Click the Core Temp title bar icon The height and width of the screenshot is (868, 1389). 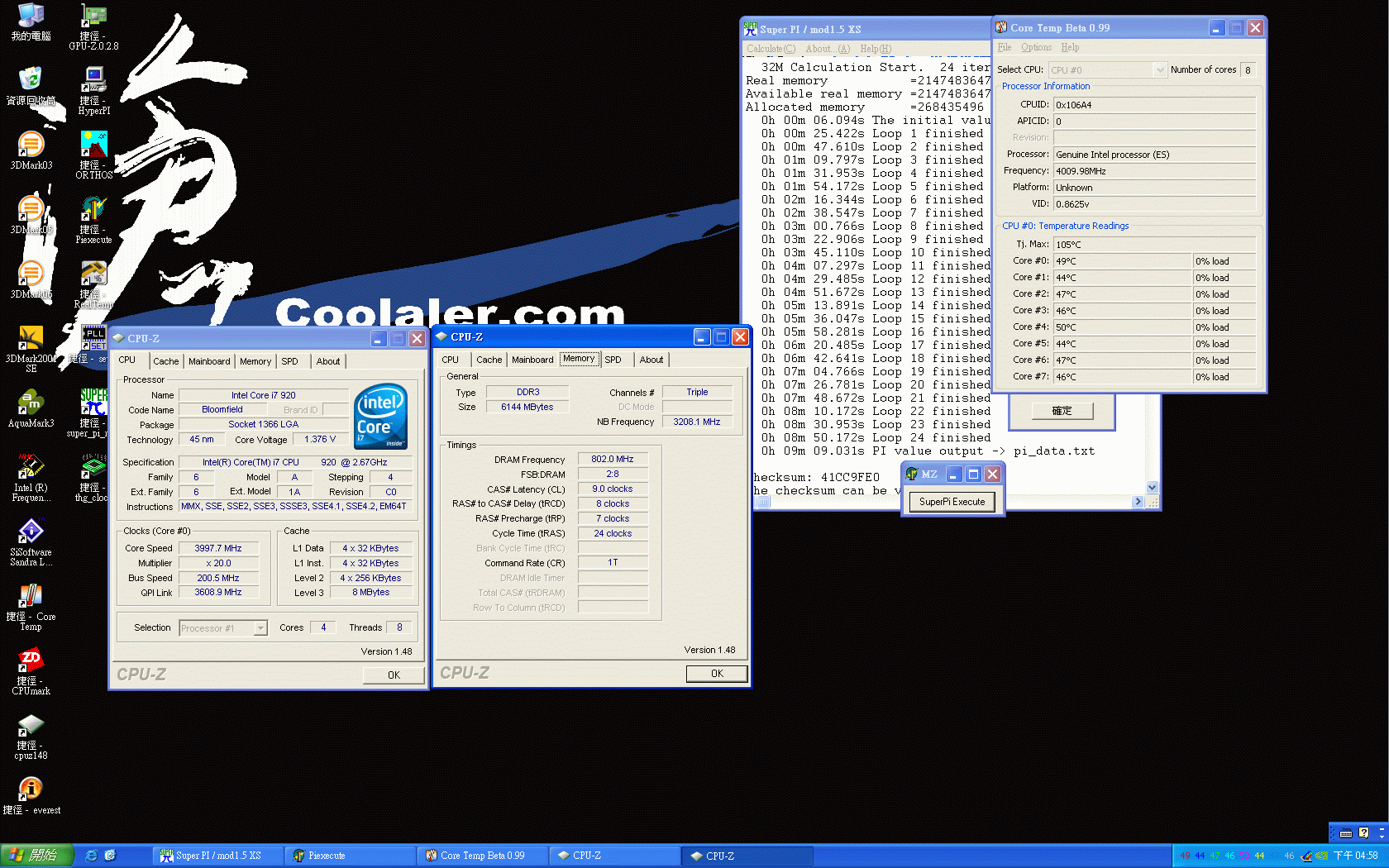coord(1001,27)
